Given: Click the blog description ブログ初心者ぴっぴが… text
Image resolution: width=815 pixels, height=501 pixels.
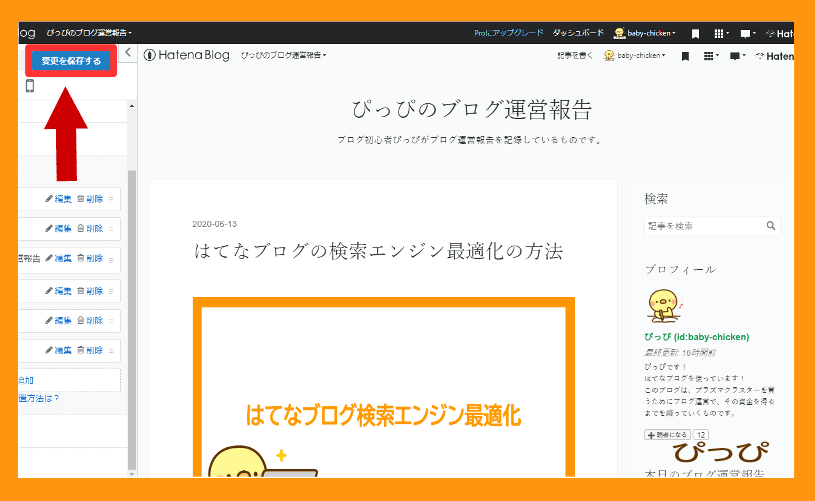Looking at the screenshot, I should click(470, 140).
